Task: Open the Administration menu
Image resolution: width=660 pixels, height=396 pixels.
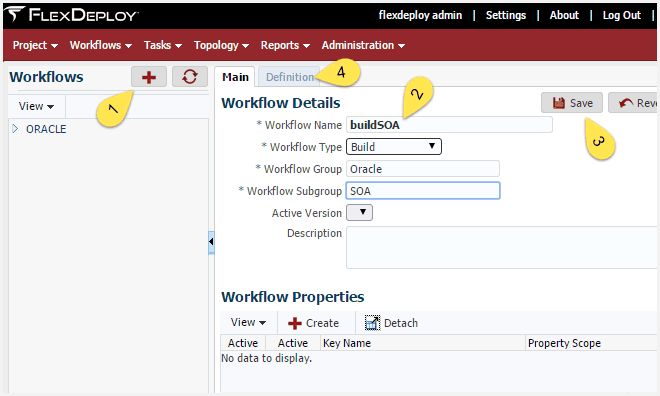Action: click(363, 45)
